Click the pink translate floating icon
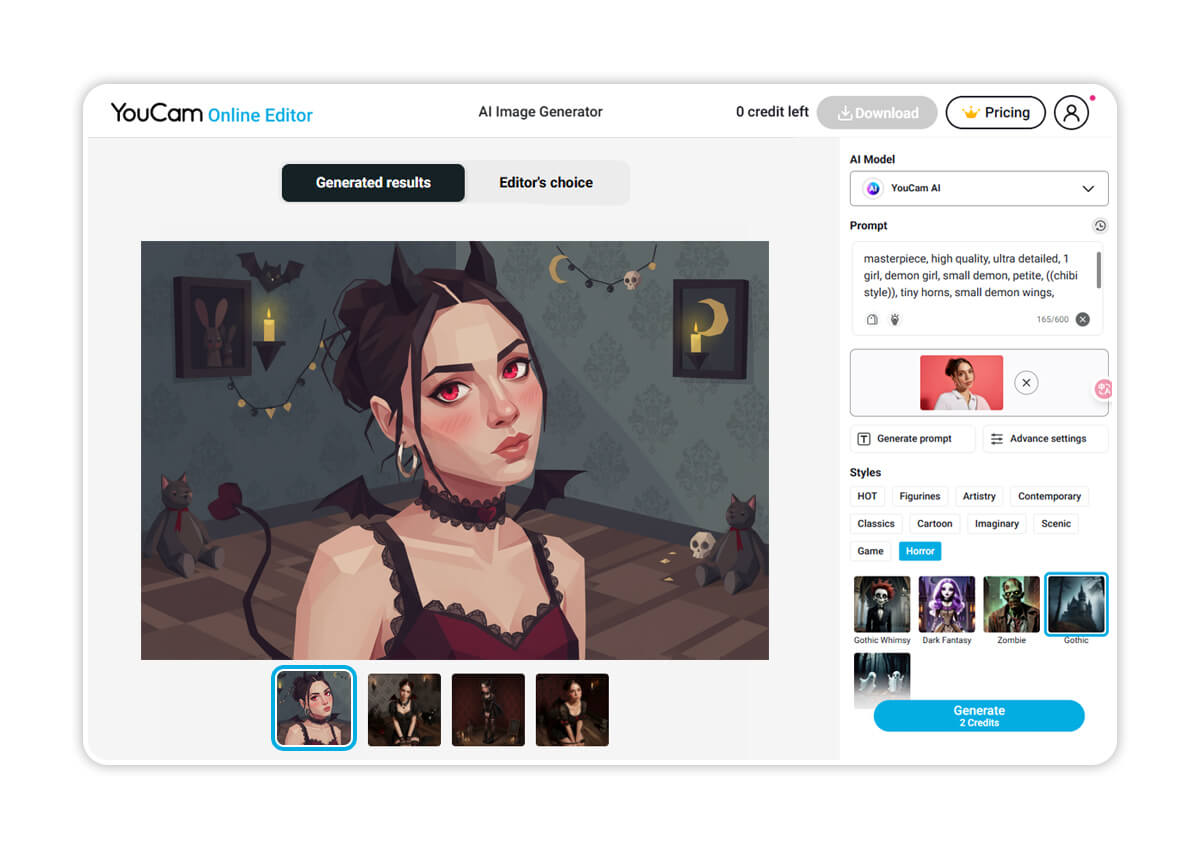 click(1103, 389)
